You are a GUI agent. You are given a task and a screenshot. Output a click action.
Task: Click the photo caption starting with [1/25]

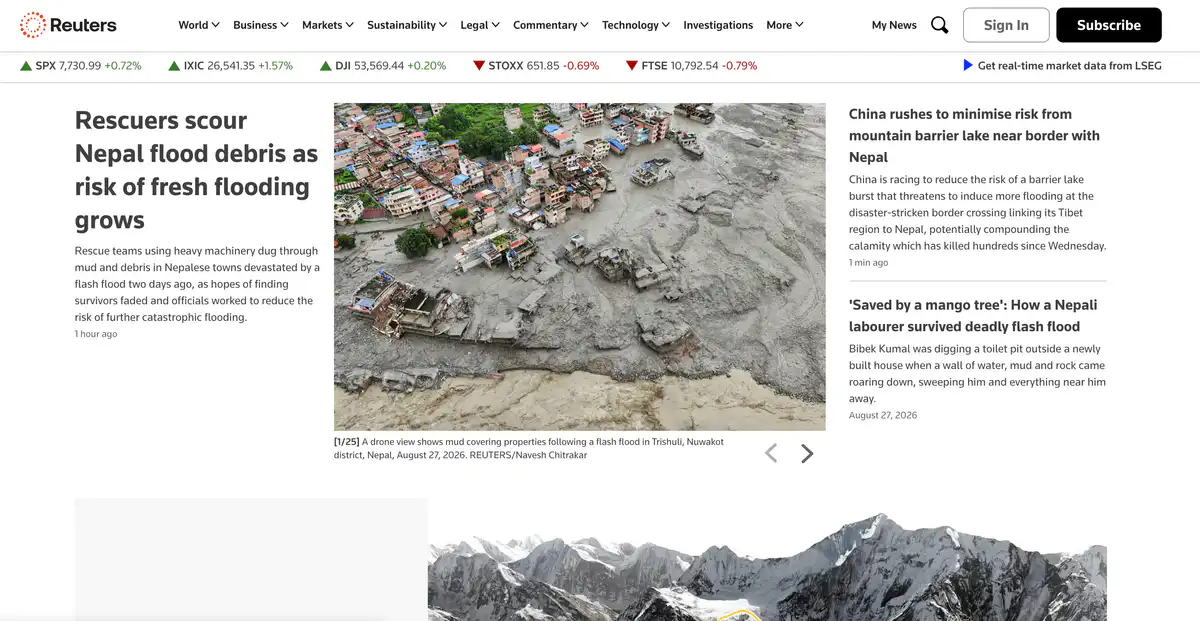pyautogui.click(x=529, y=448)
